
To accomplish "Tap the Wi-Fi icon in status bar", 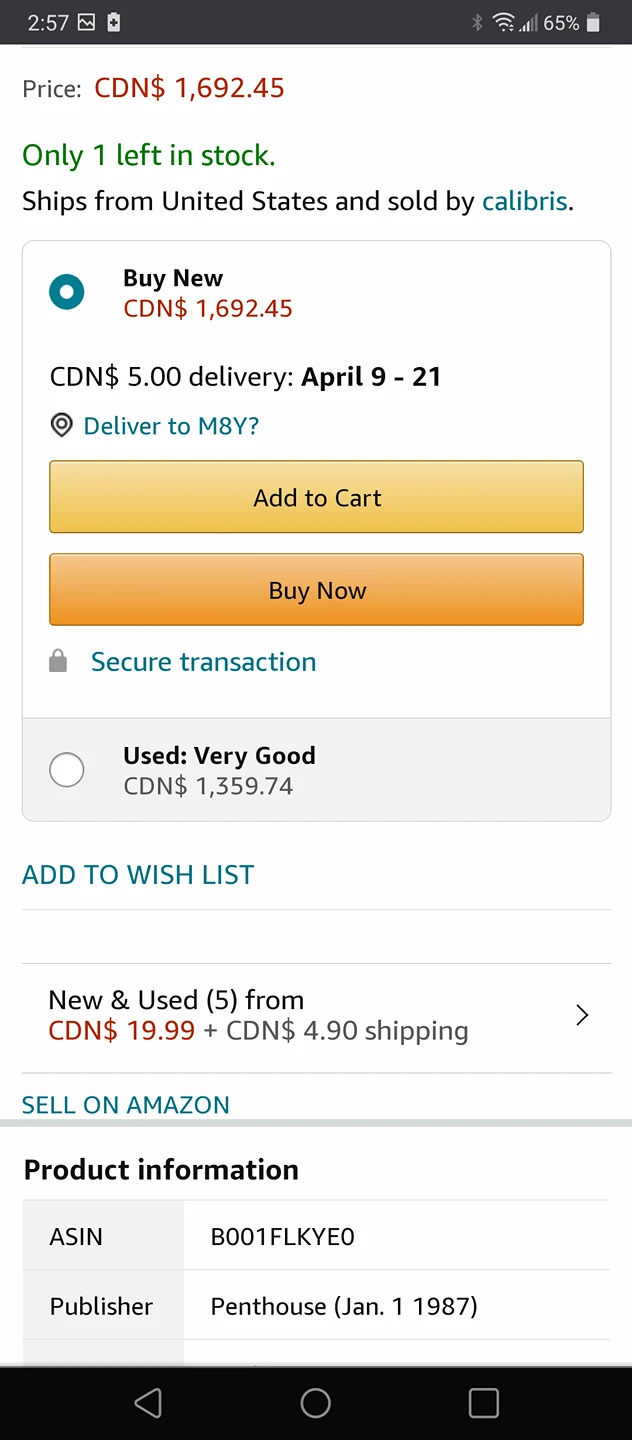I will [505, 23].
